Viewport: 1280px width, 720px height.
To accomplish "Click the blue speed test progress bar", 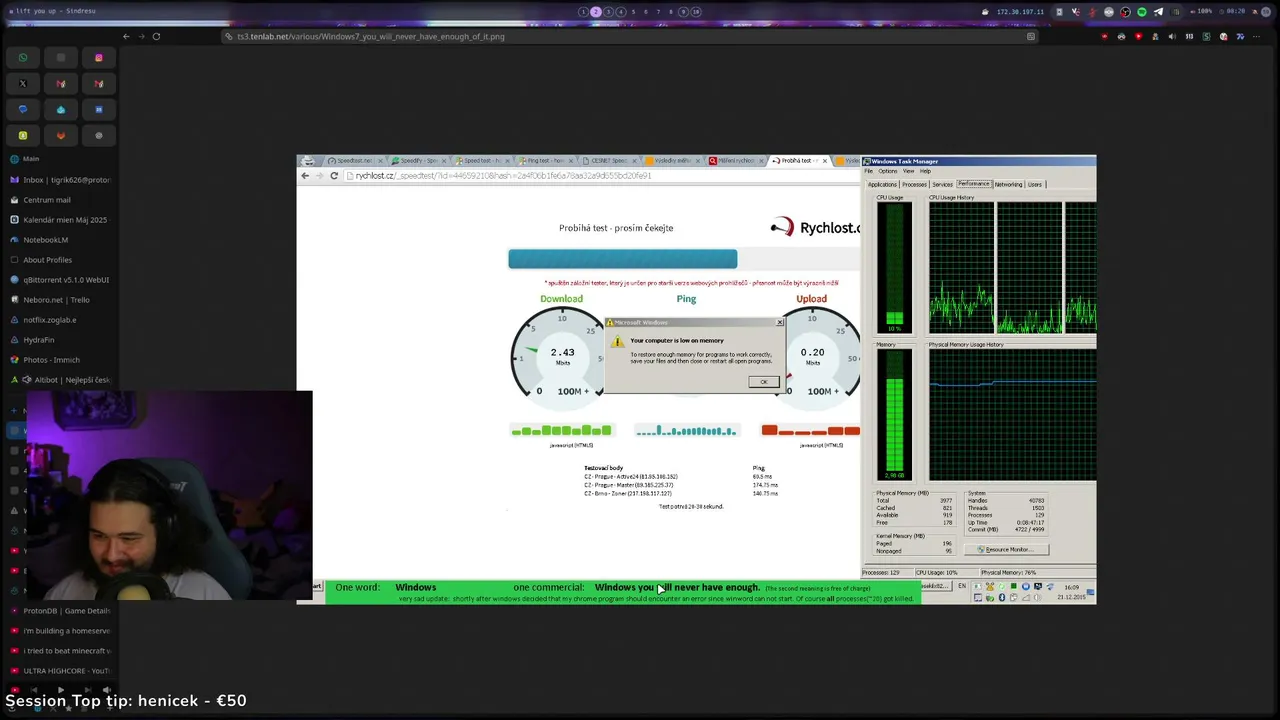I will pyautogui.click(x=622, y=260).
